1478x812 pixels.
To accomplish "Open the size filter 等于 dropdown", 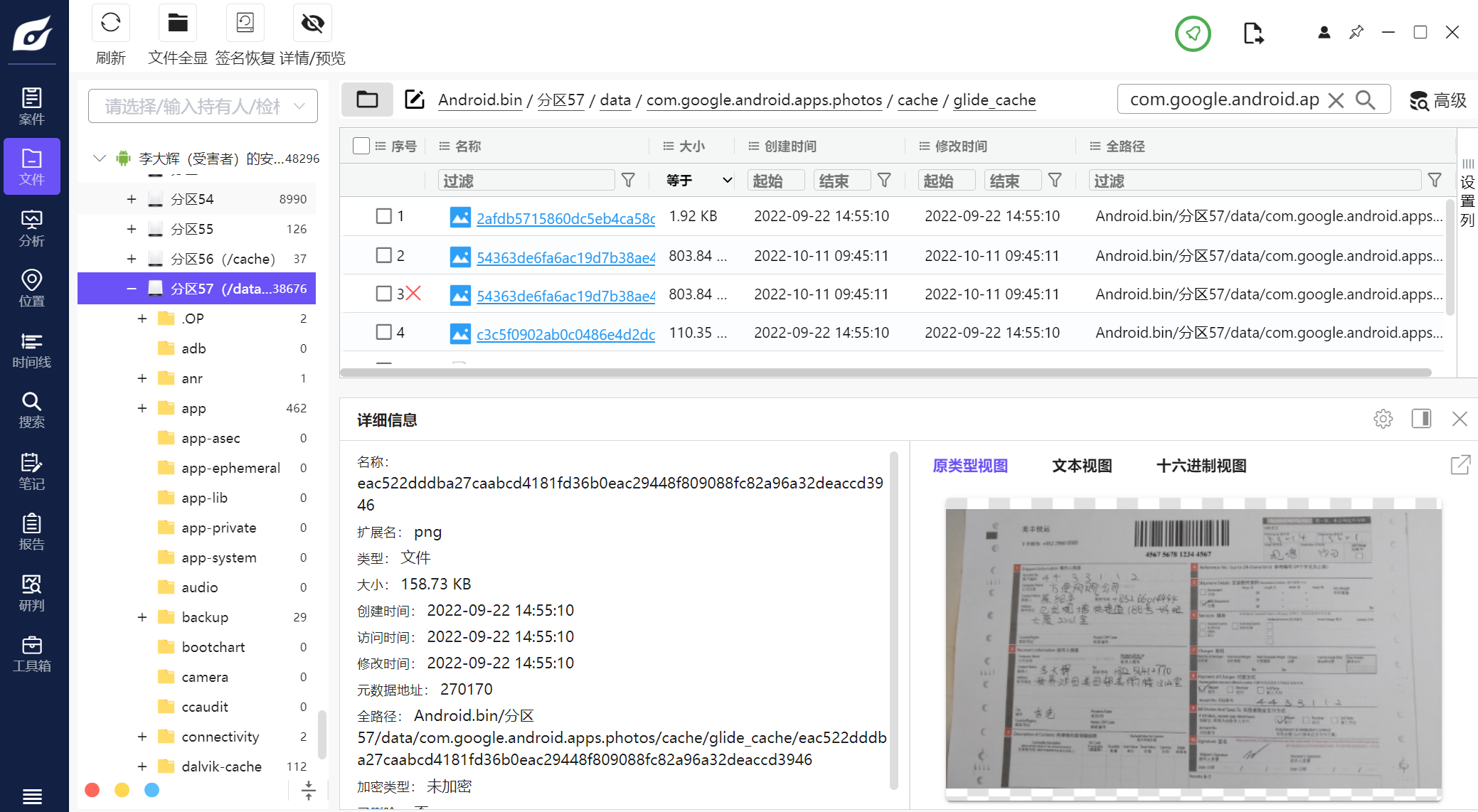I will click(x=698, y=181).
